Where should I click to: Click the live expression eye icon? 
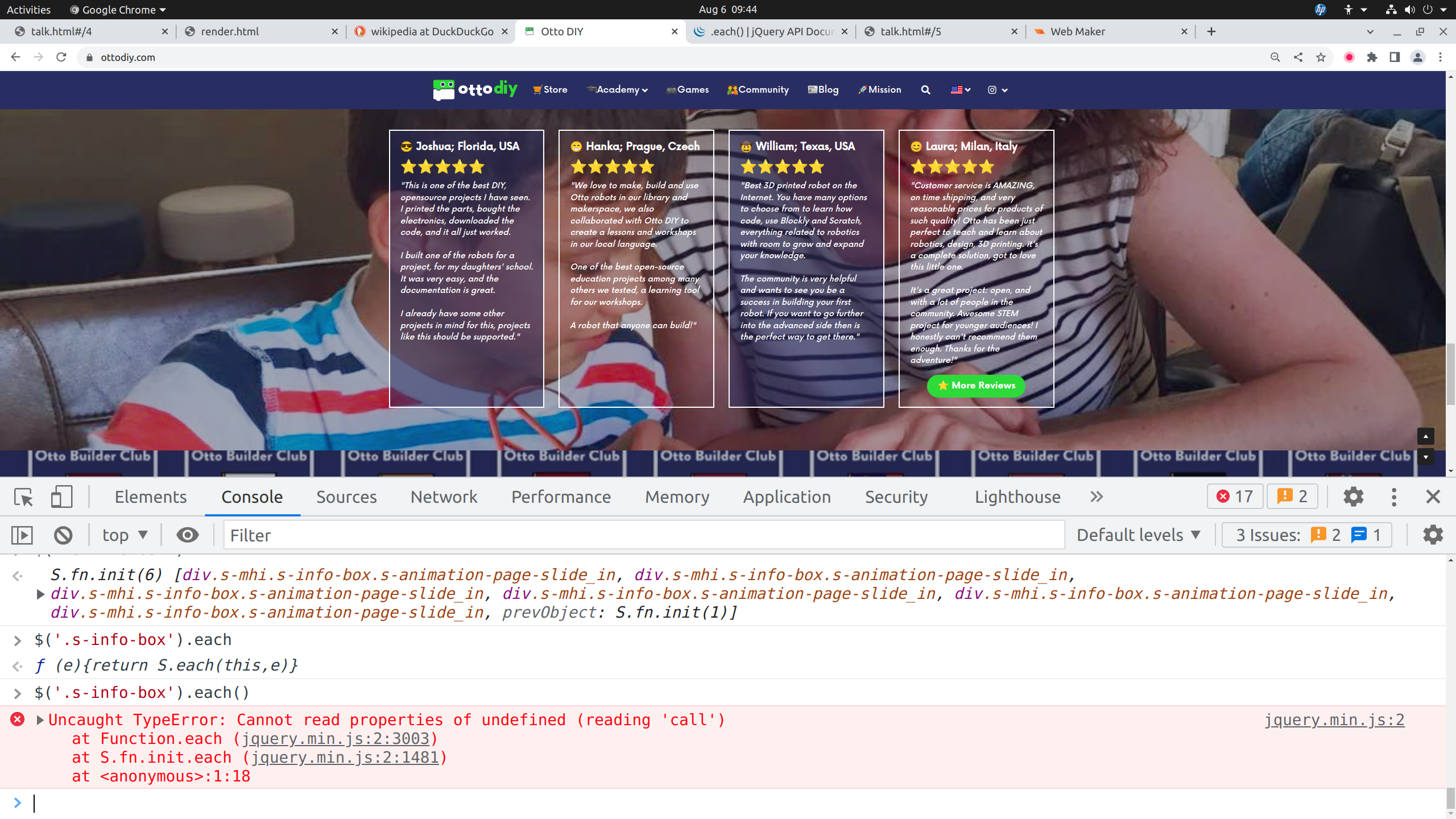click(187, 535)
